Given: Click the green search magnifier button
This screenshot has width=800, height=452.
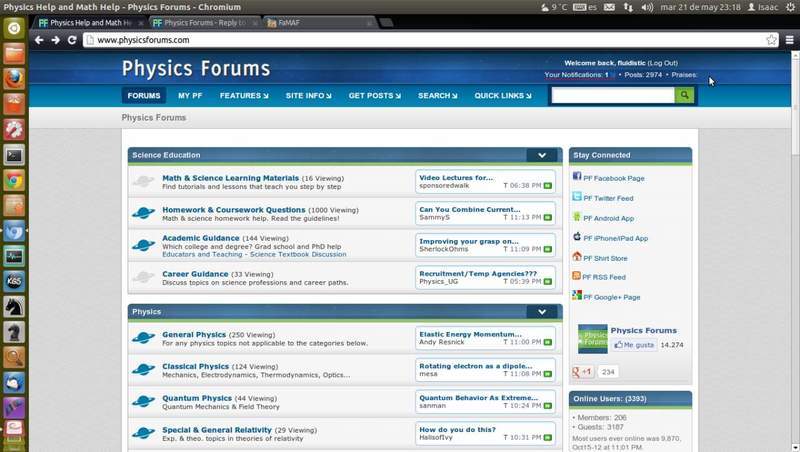Looking at the screenshot, I should point(684,95).
